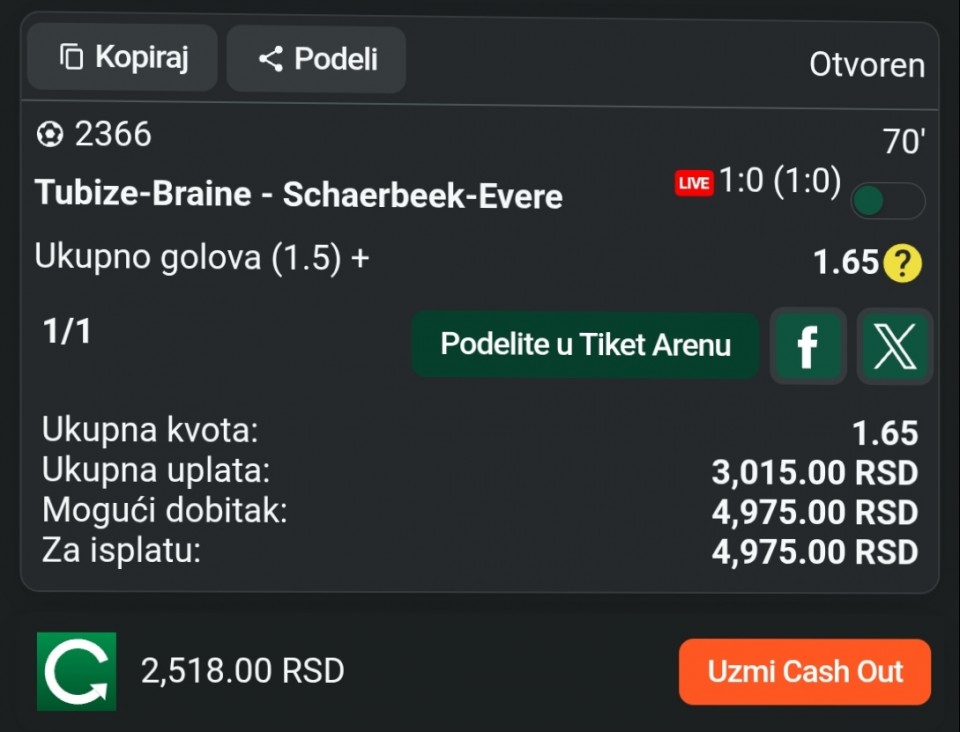The image size is (960, 732).
Task: Click the red LIVE badge
Action: point(693,183)
